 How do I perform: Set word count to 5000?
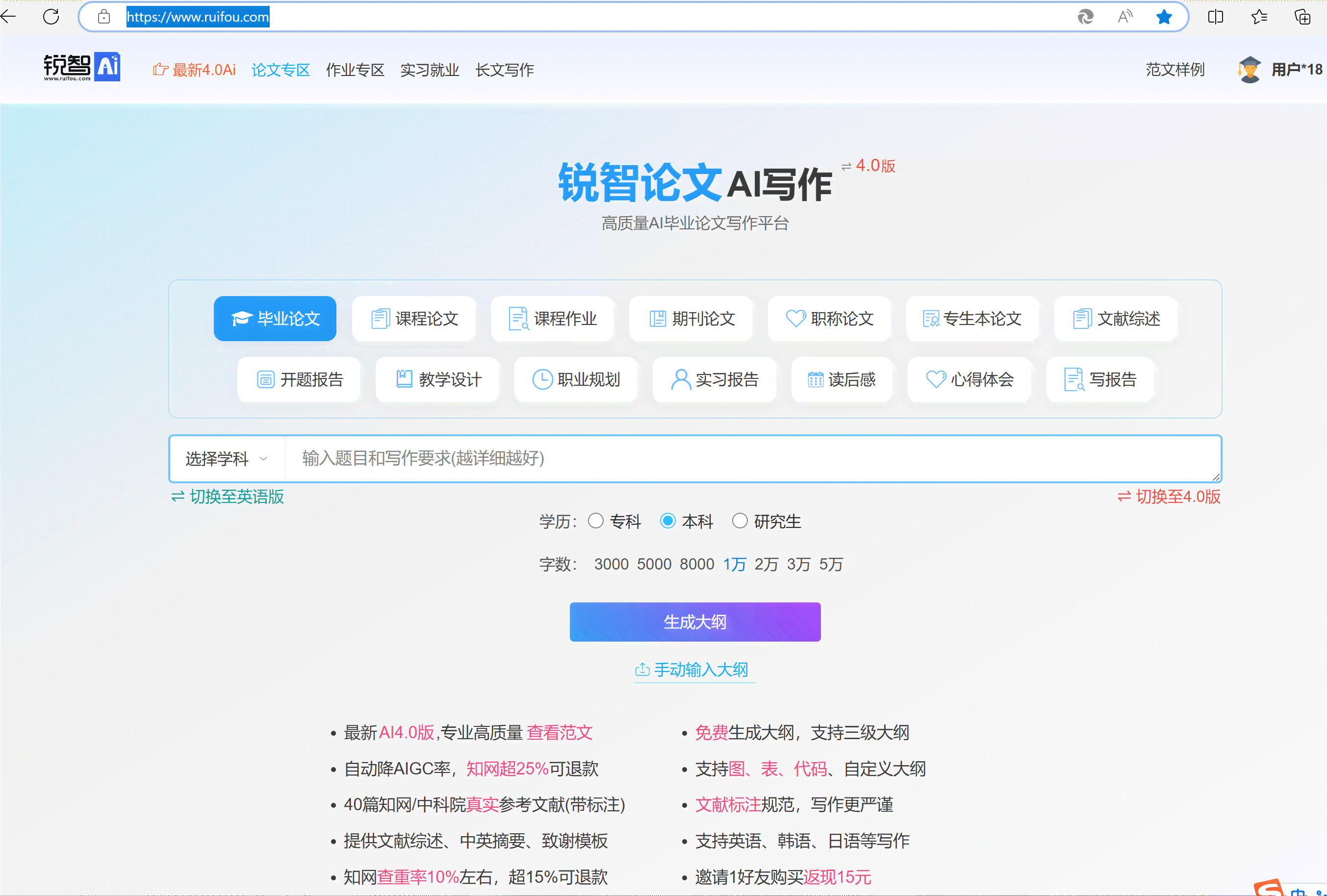(654, 565)
